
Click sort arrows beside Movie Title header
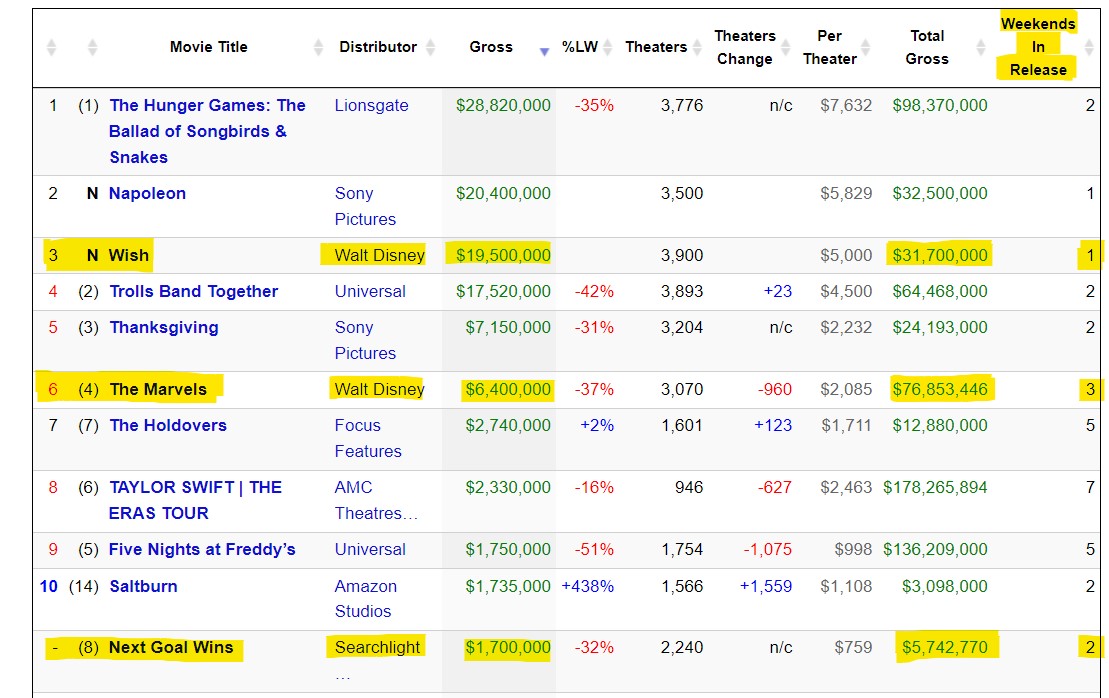tap(318, 48)
